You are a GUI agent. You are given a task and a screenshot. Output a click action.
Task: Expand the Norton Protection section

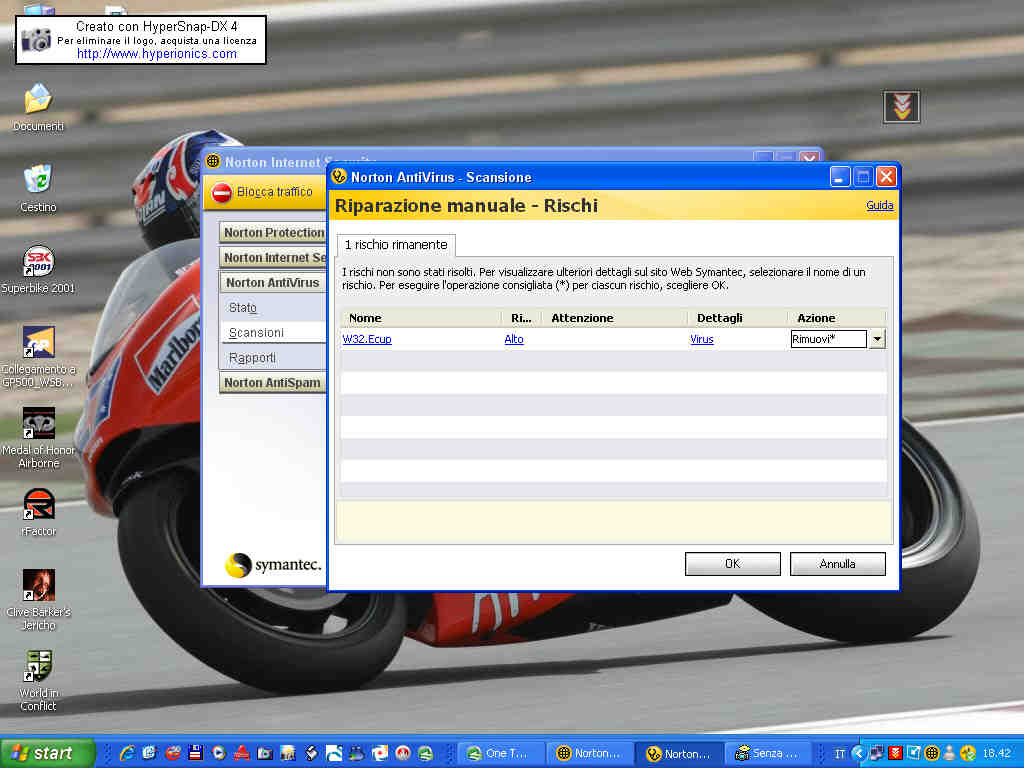(273, 232)
